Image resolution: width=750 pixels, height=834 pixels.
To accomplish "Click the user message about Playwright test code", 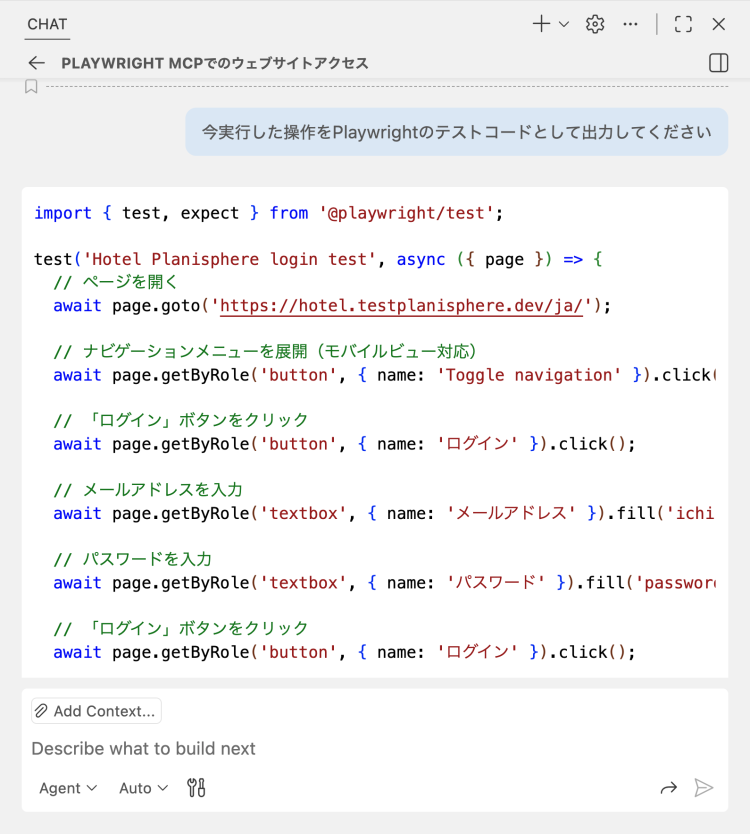I will click(457, 132).
